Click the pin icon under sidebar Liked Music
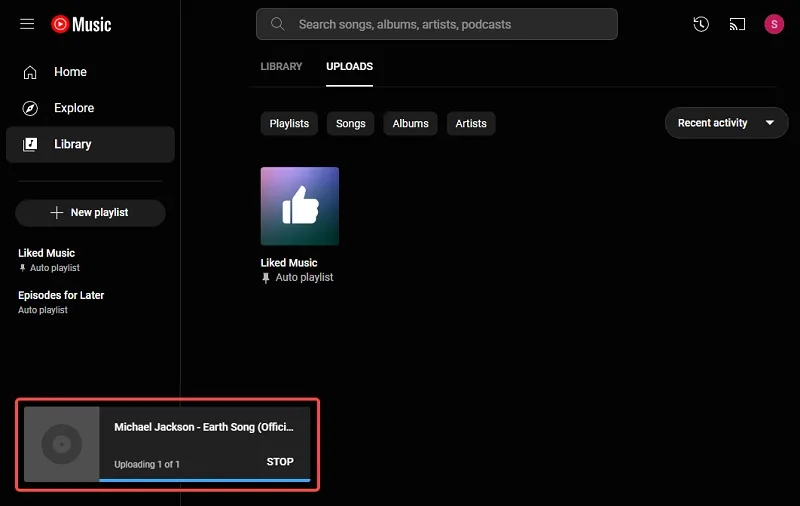Viewport: 800px width, 506px height. coord(22,268)
